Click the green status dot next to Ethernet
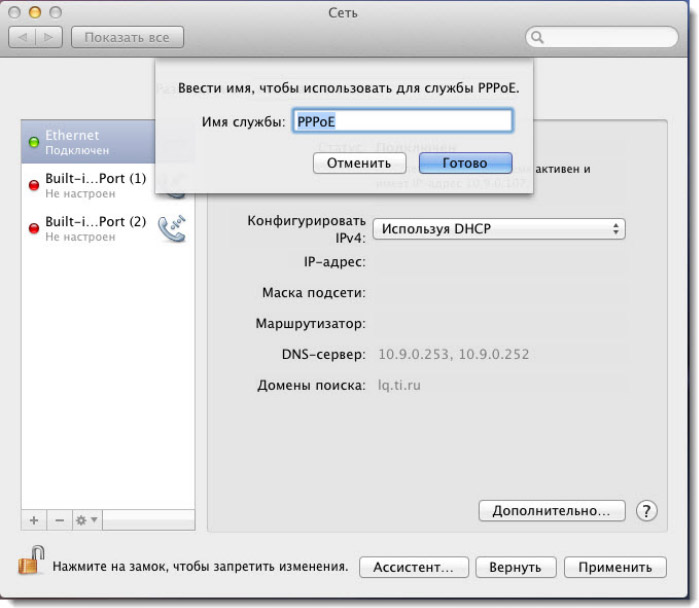The width and height of the screenshot is (699, 608). tap(34, 143)
